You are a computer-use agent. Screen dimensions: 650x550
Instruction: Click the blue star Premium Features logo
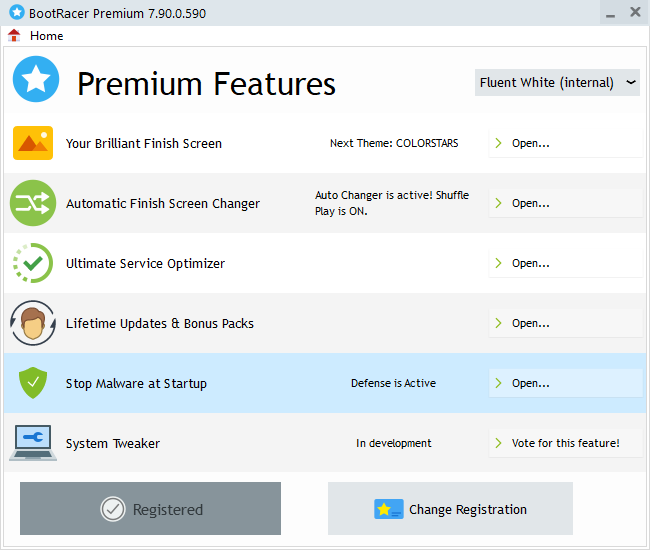pos(36,81)
